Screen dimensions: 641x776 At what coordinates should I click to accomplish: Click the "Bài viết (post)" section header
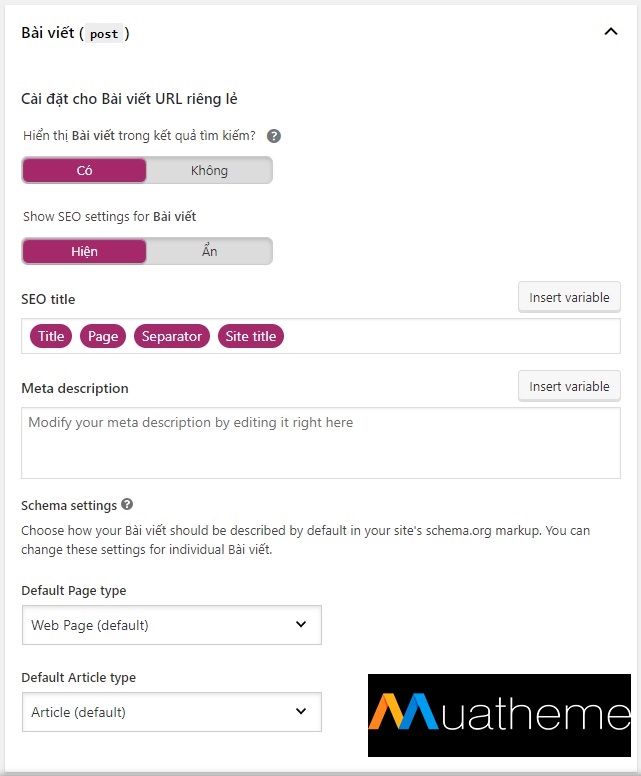52,33
